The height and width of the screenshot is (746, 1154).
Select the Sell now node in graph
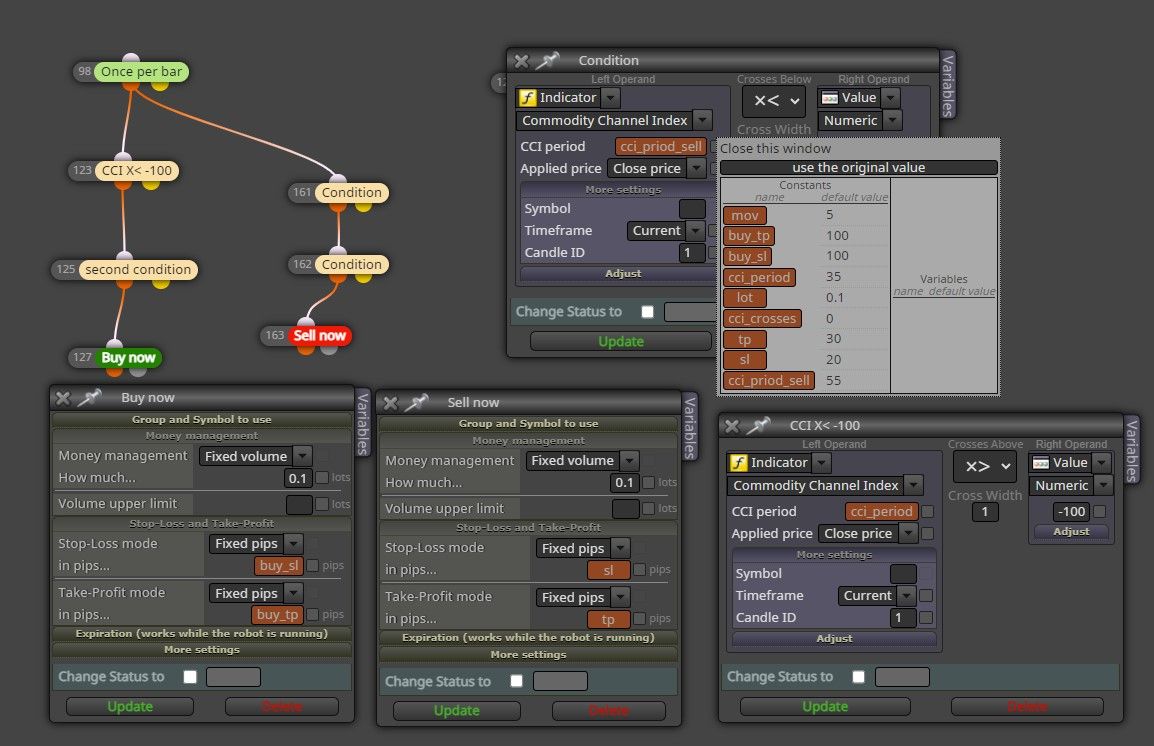point(319,335)
